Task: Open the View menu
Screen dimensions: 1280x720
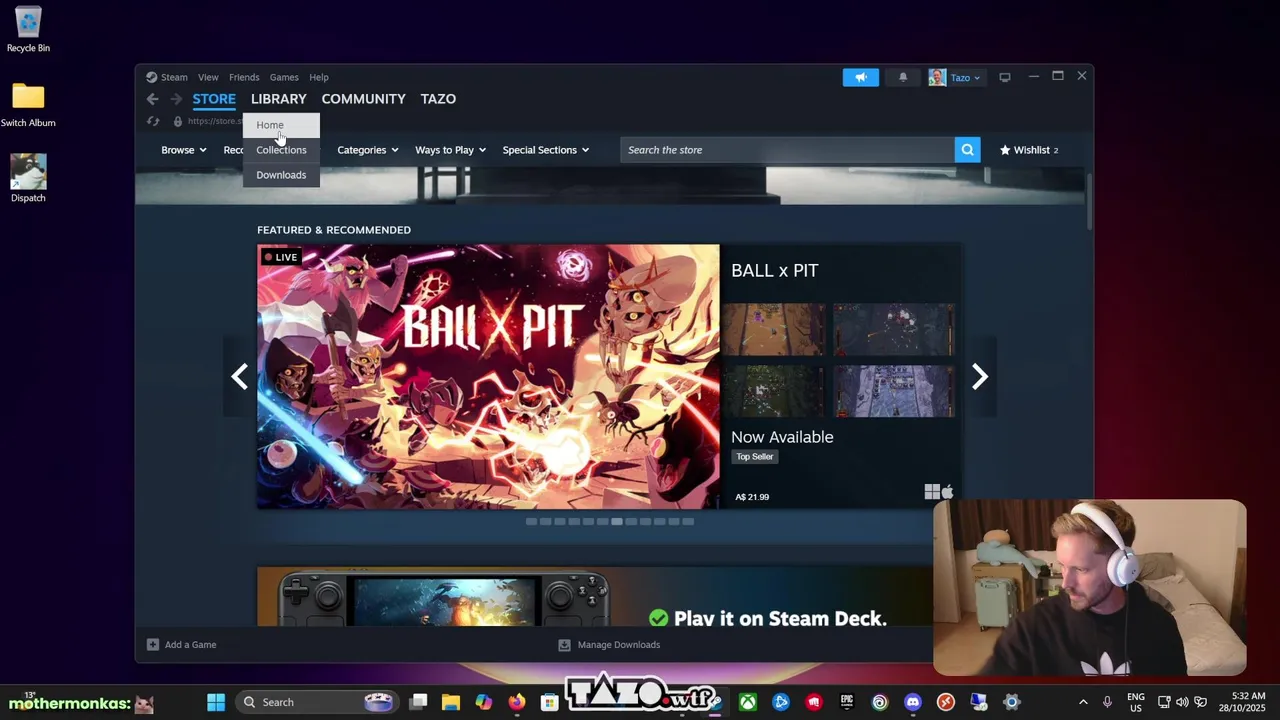Action: 208,77
